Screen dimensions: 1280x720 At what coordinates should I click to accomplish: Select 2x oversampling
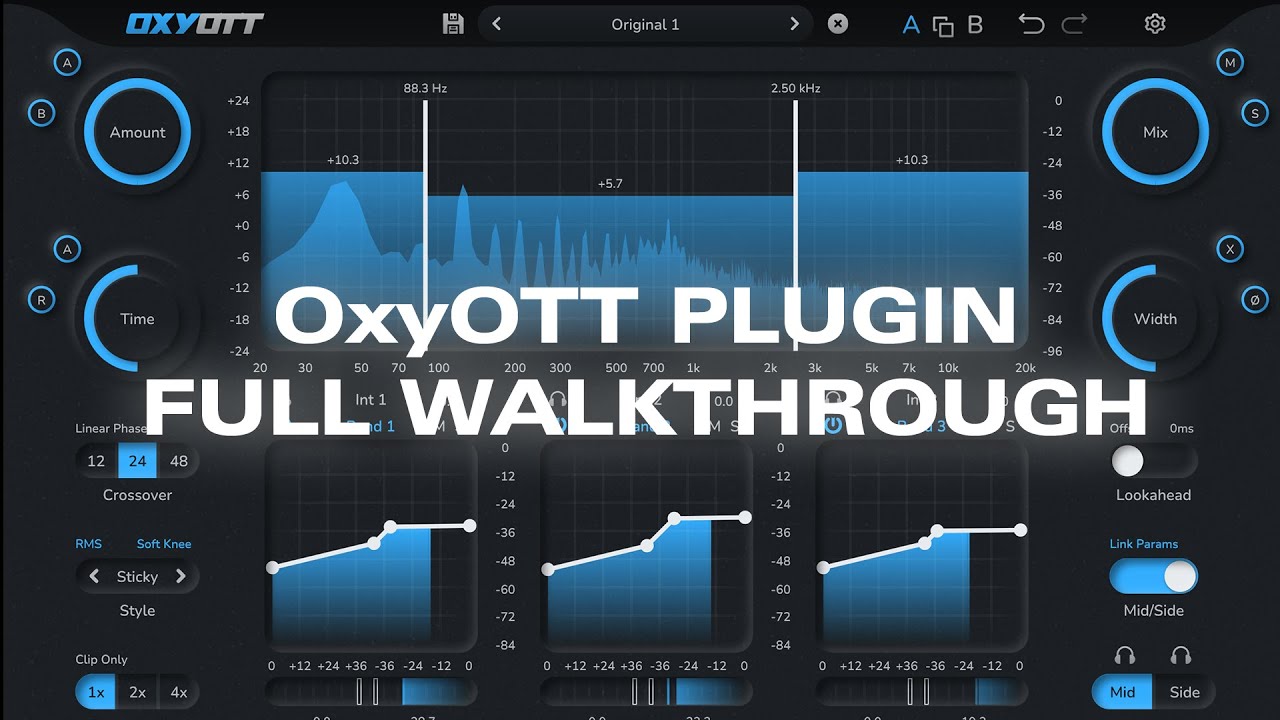tap(137, 692)
